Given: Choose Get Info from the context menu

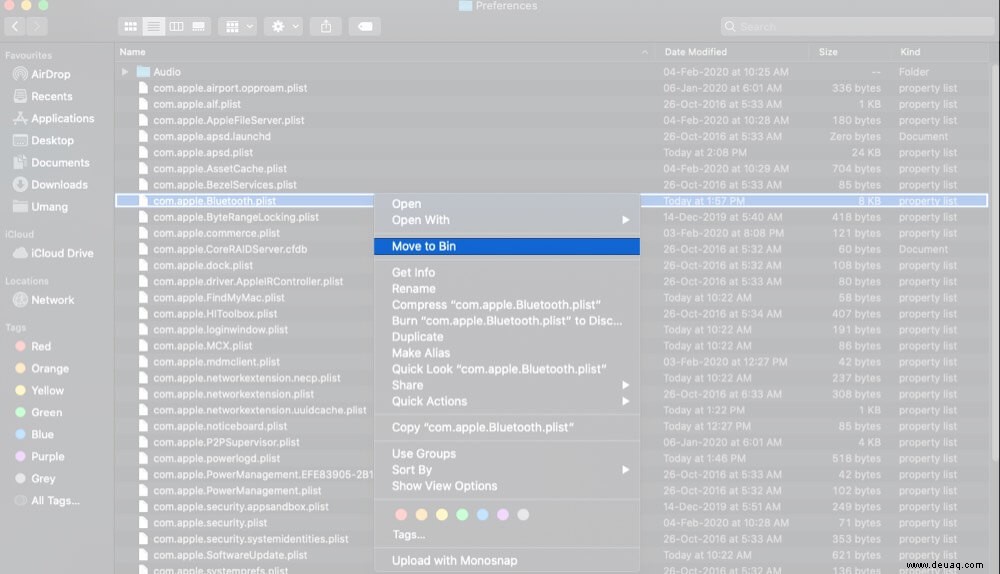Looking at the screenshot, I should (507, 272).
